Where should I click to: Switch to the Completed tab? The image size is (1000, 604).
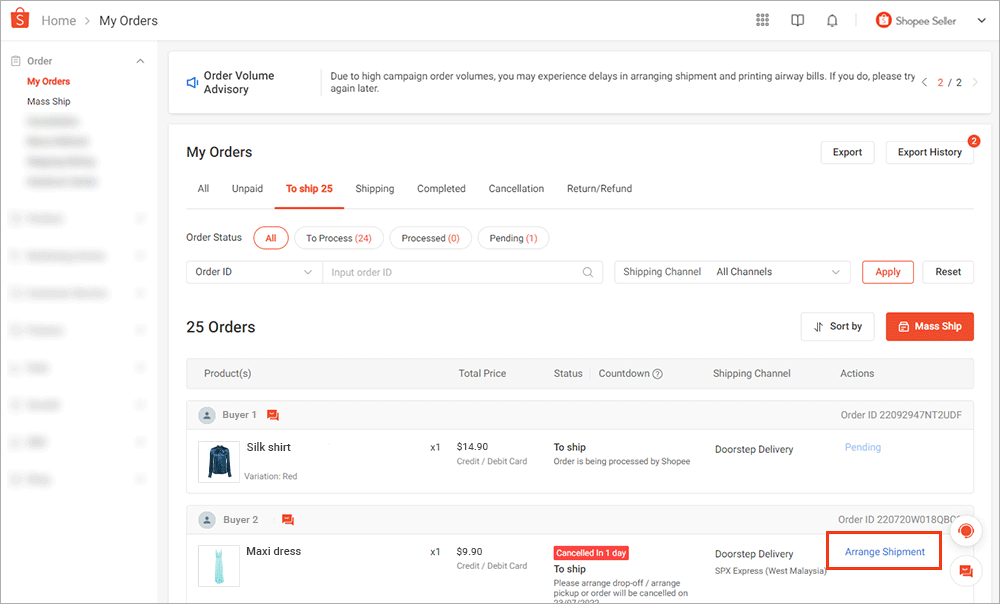(x=441, y=188)
